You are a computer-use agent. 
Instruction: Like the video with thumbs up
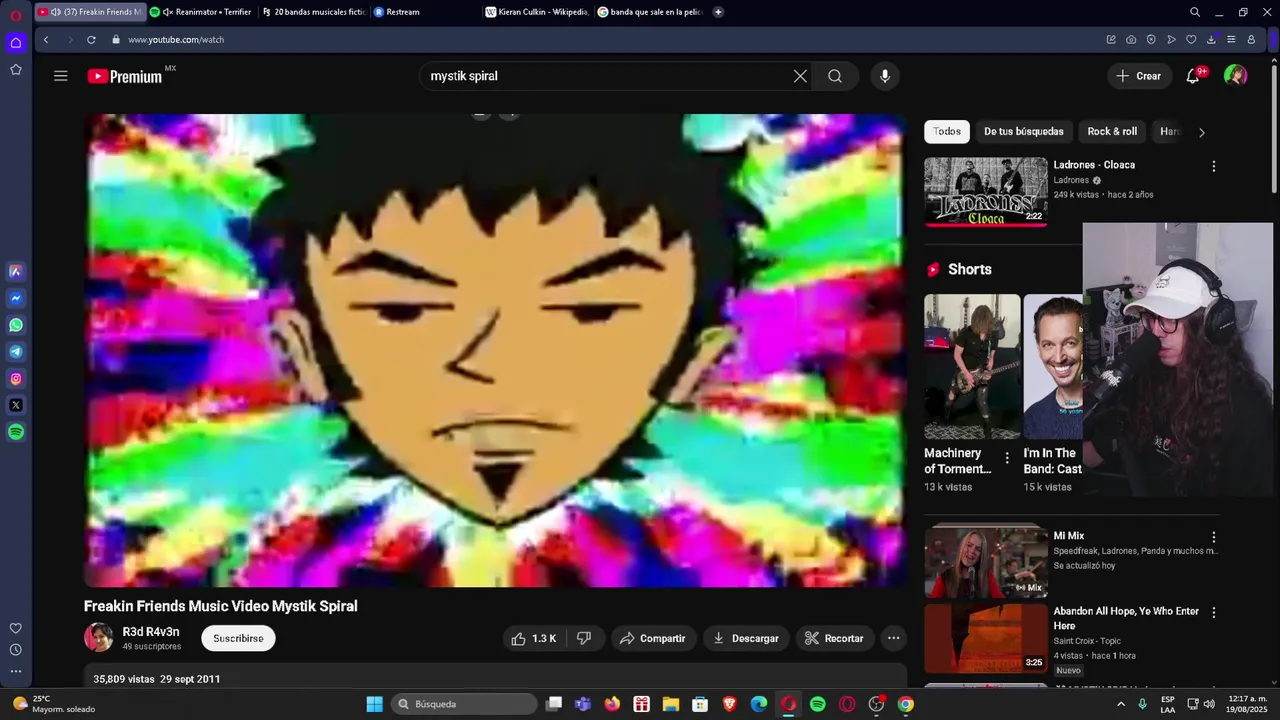pyautogui.click(x=533, y=638)
